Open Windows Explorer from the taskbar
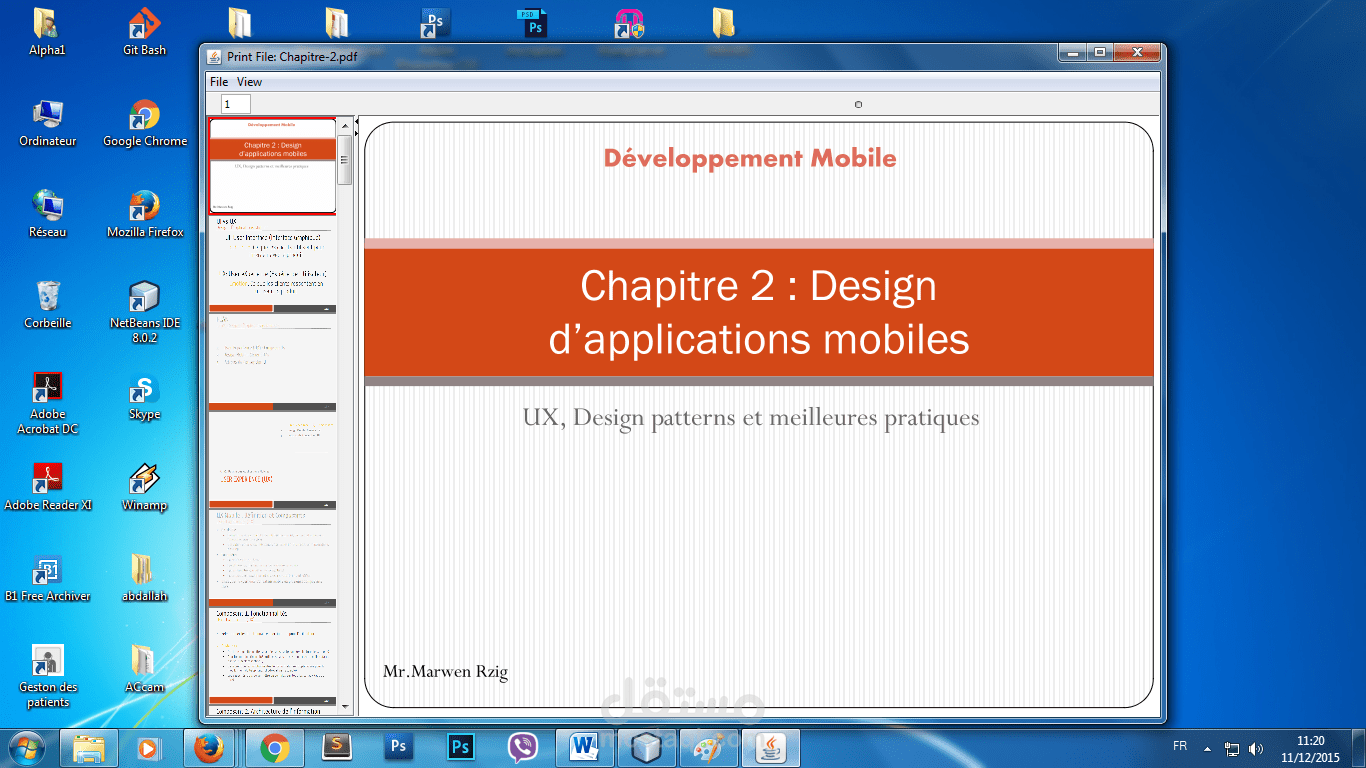 coord(89,747)
